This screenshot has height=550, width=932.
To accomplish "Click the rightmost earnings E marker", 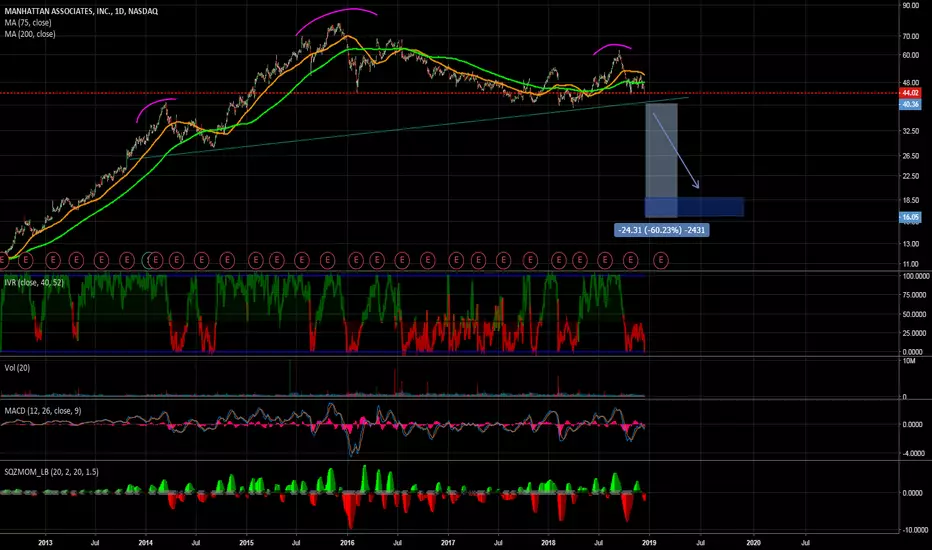I will click(x=660, y=260).
